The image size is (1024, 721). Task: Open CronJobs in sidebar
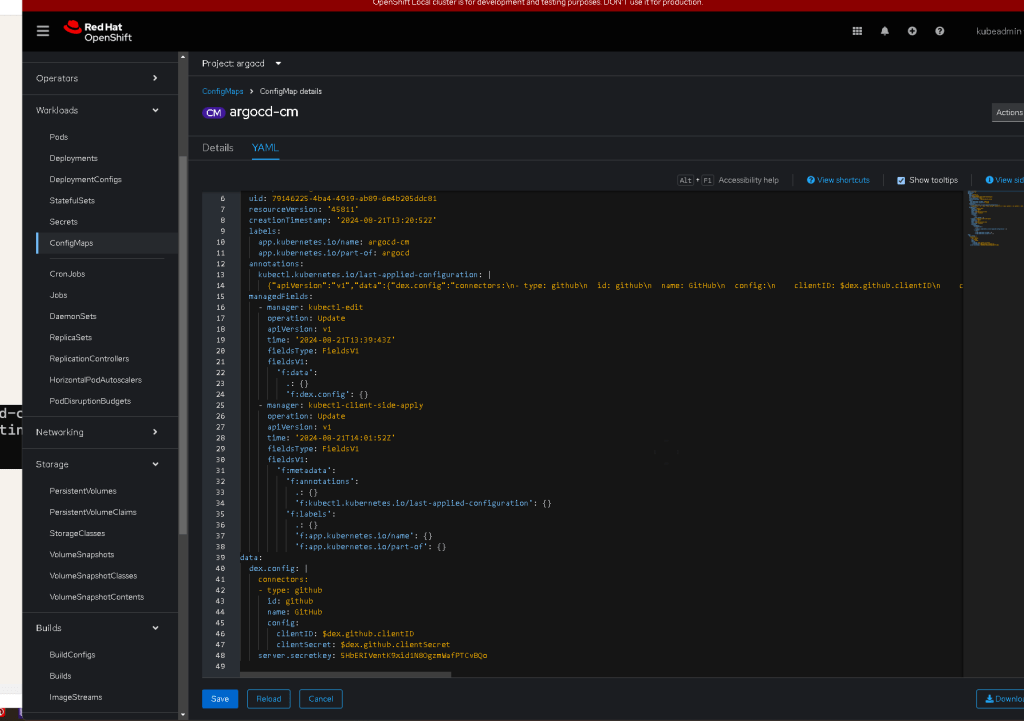67,274
